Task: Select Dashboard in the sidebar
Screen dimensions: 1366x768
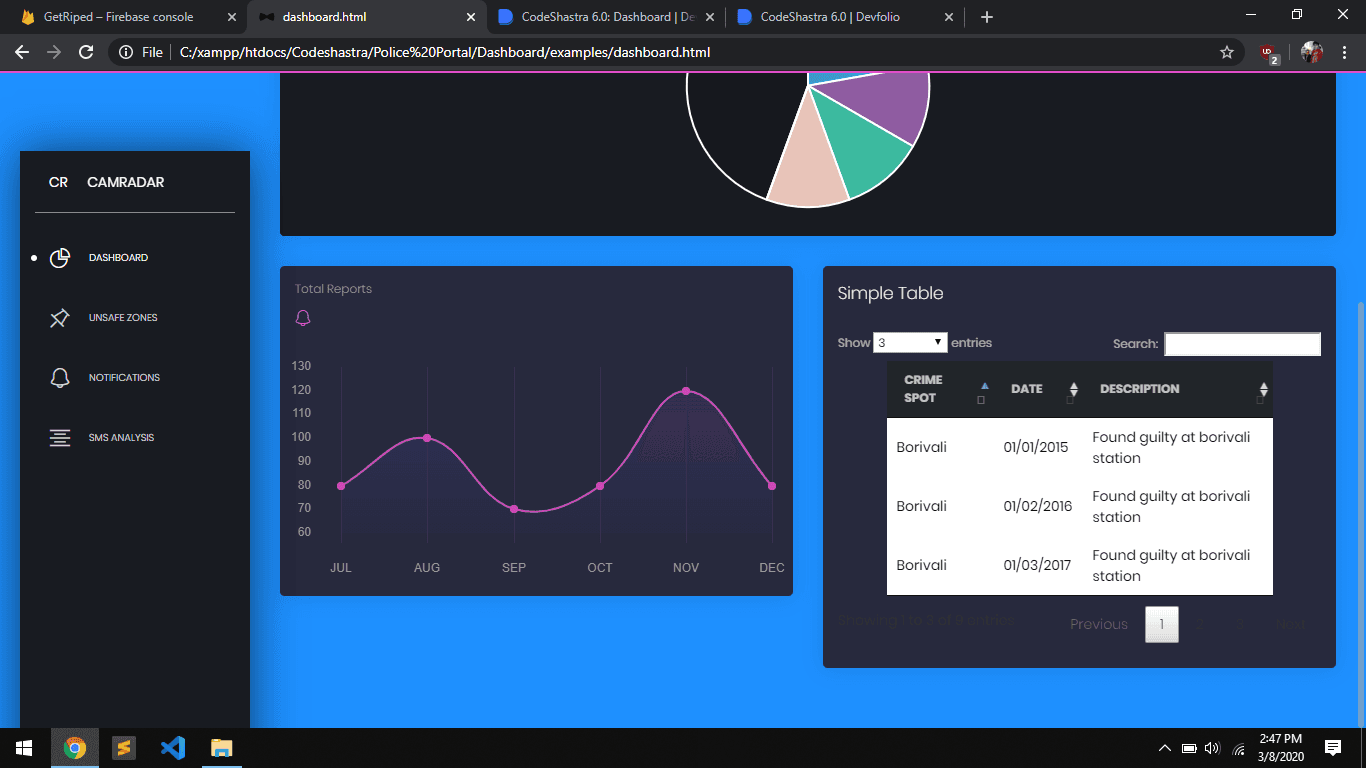Action: pos(118,258)
